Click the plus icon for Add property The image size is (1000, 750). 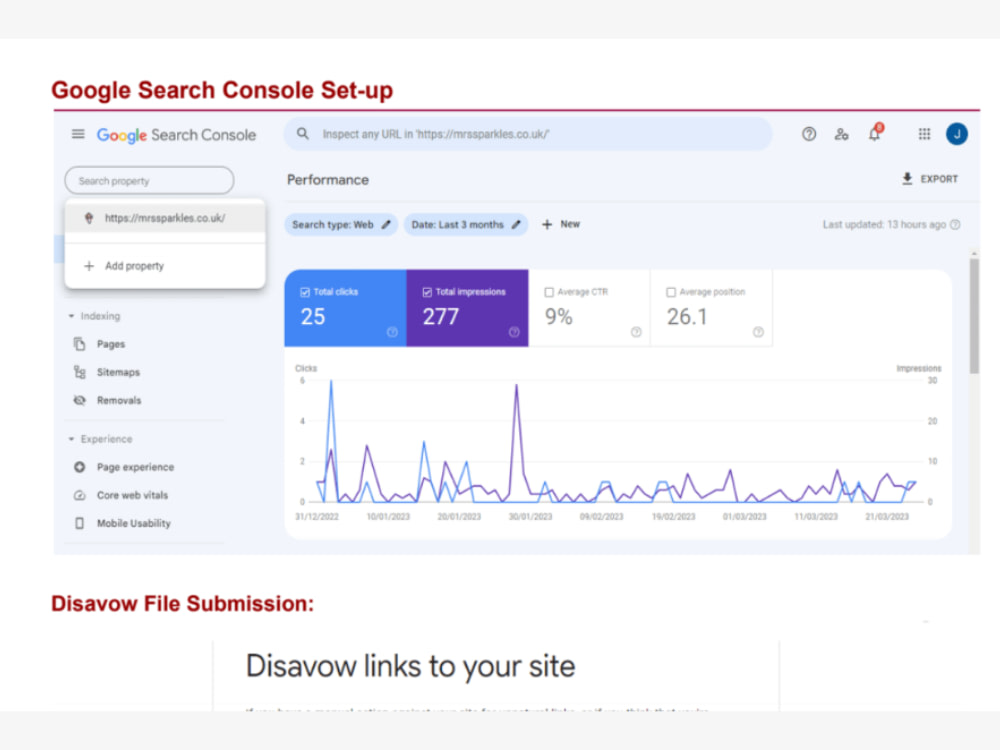point(89,266)
